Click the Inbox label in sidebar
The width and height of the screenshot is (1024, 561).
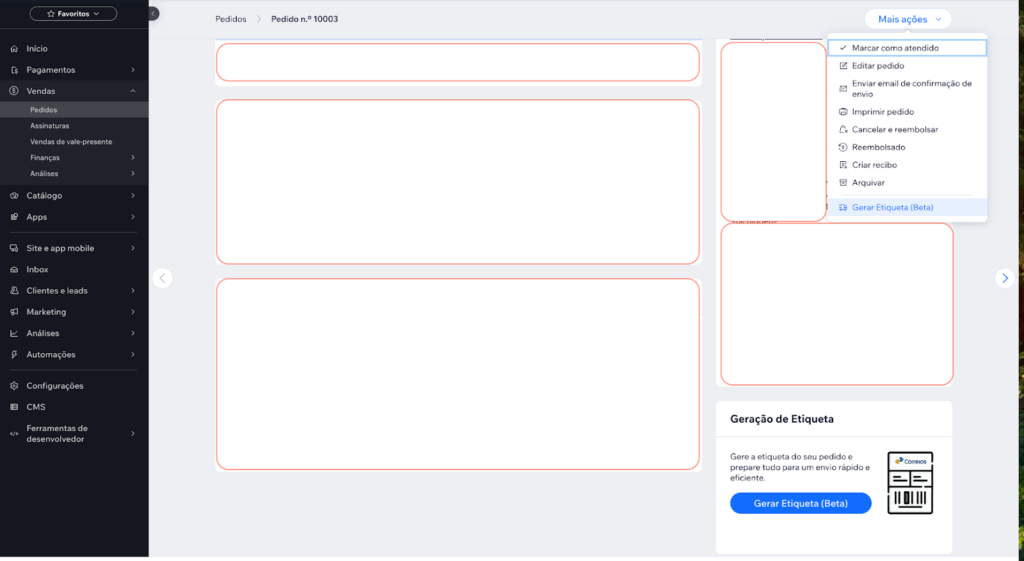point(37,269)
